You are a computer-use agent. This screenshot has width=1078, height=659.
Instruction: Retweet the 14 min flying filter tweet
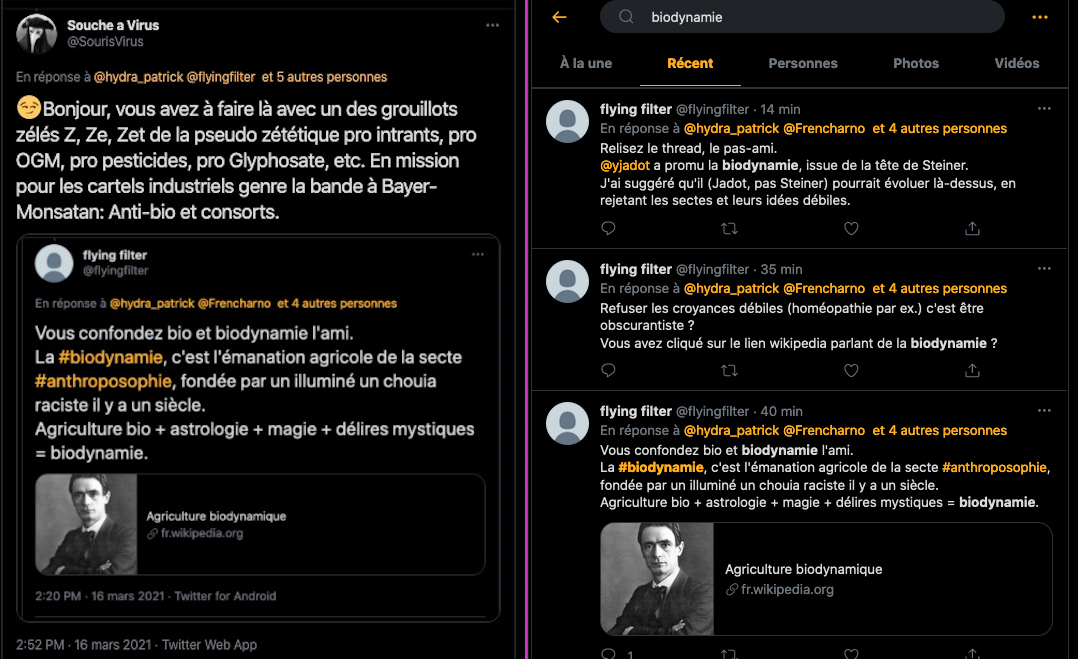tap(729, 228)
